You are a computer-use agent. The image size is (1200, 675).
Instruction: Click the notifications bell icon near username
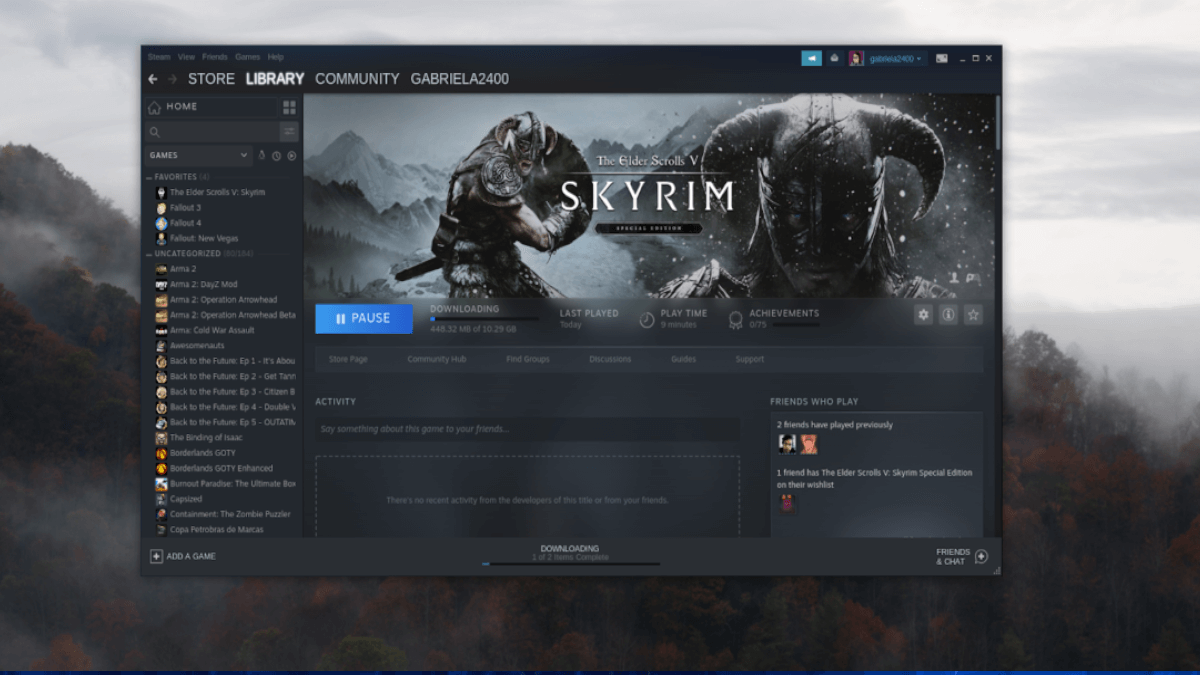coord(834,58)
